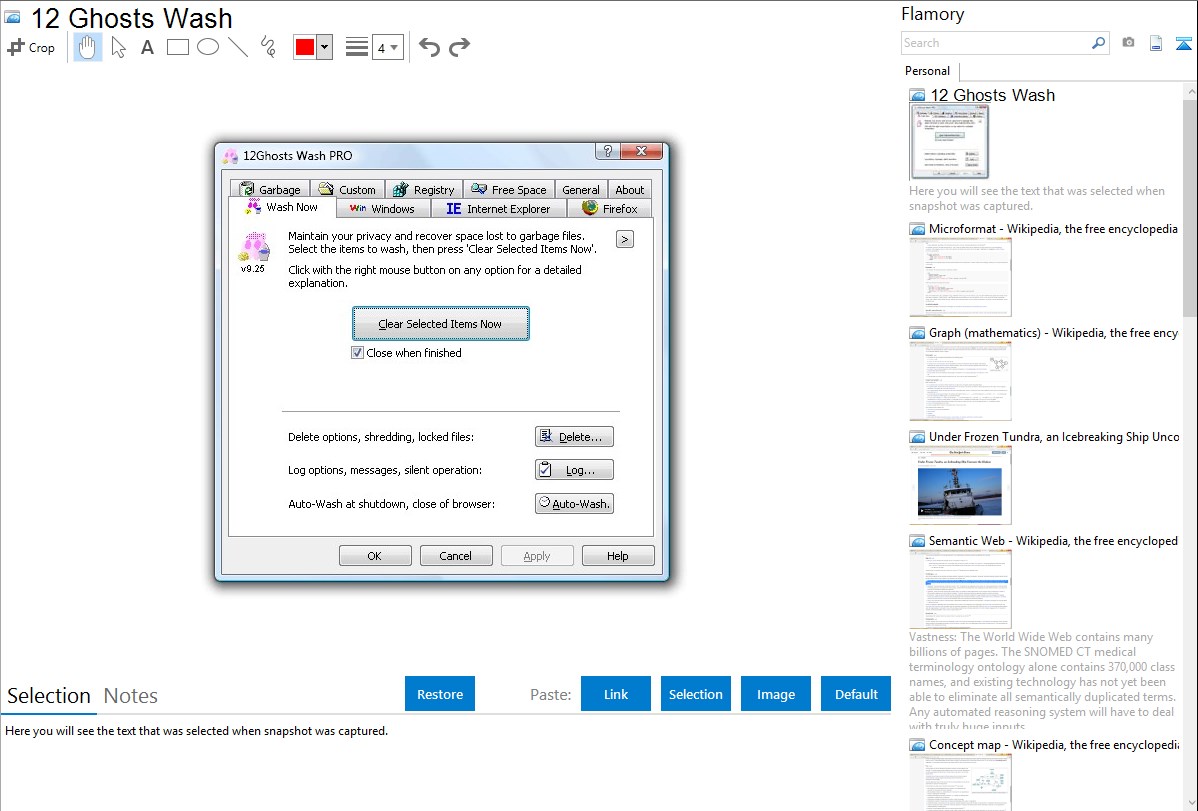The width and height of the screenshot is (1198, 811).
Task: Redo the last edit
Action: 459,47
